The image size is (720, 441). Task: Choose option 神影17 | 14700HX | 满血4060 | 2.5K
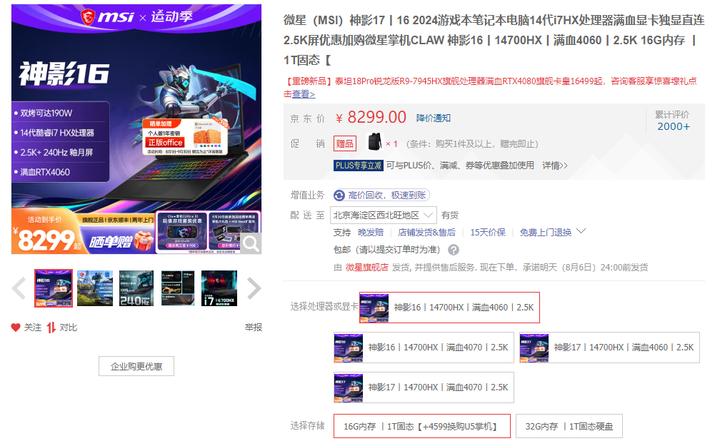point(609,347)
